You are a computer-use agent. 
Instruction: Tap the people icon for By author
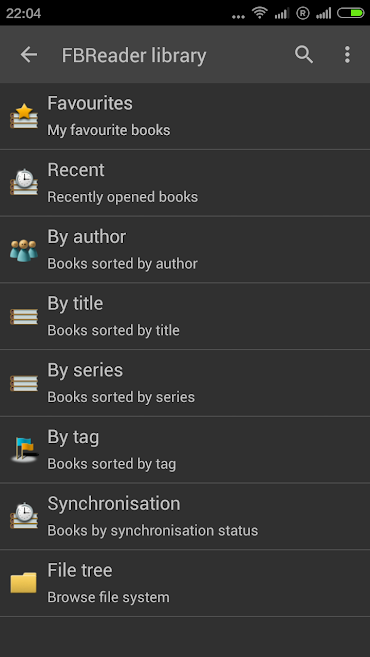pyautogui.click(x=24, y=250)
